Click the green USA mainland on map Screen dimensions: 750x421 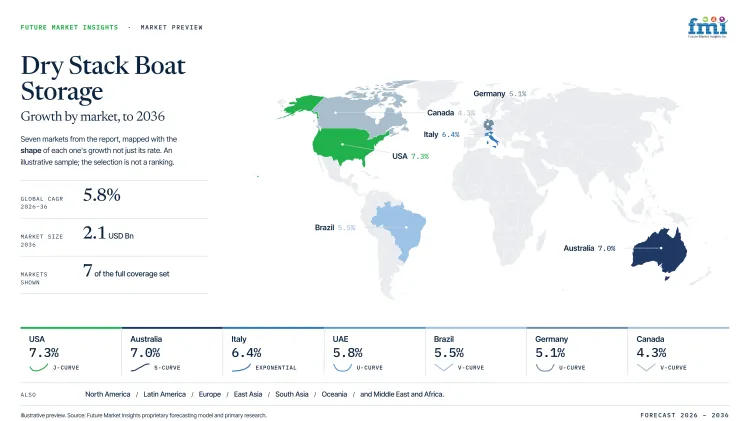[x=349, y=145]
